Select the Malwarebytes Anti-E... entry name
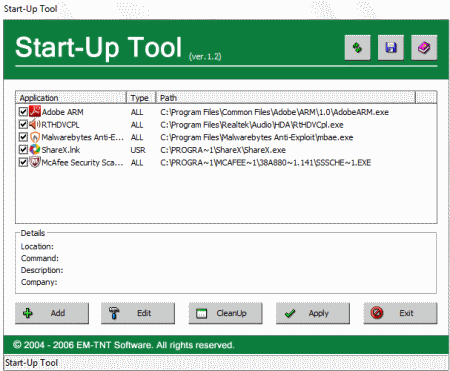This screenshot has height=371, width=450. (82, 137)
